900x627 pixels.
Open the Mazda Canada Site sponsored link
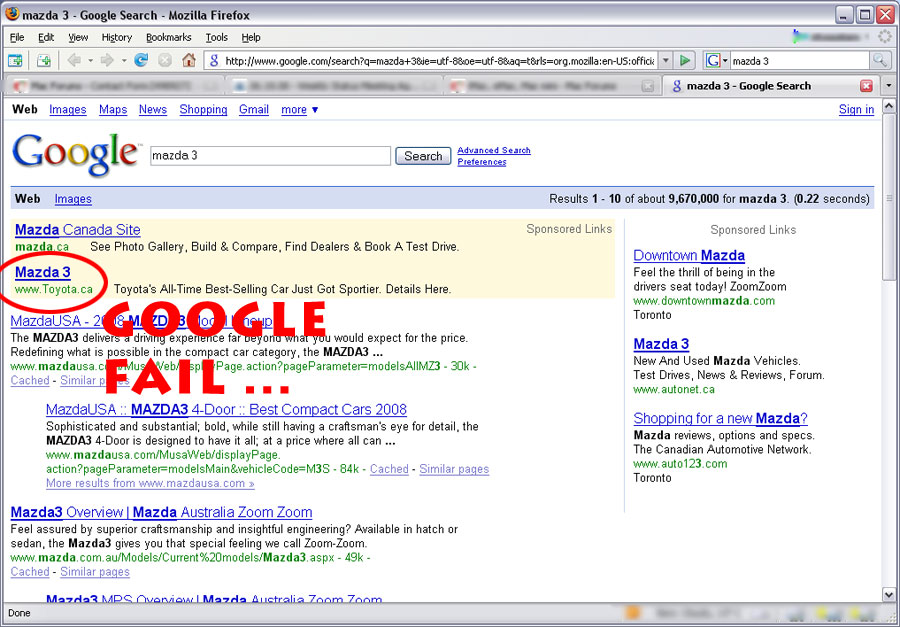tap(77, 230)
